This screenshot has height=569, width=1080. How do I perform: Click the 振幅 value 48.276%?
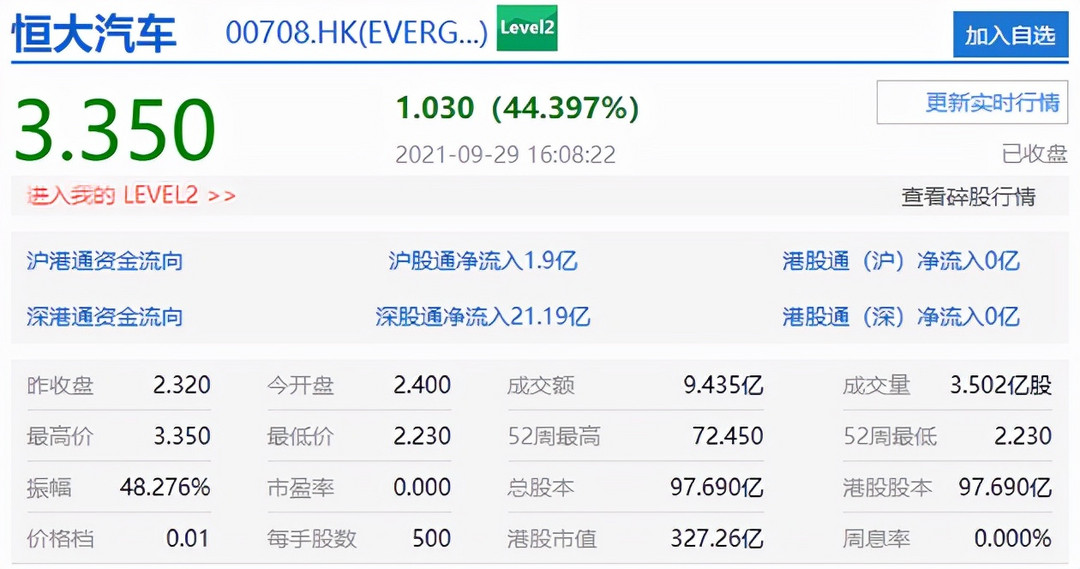165,489
